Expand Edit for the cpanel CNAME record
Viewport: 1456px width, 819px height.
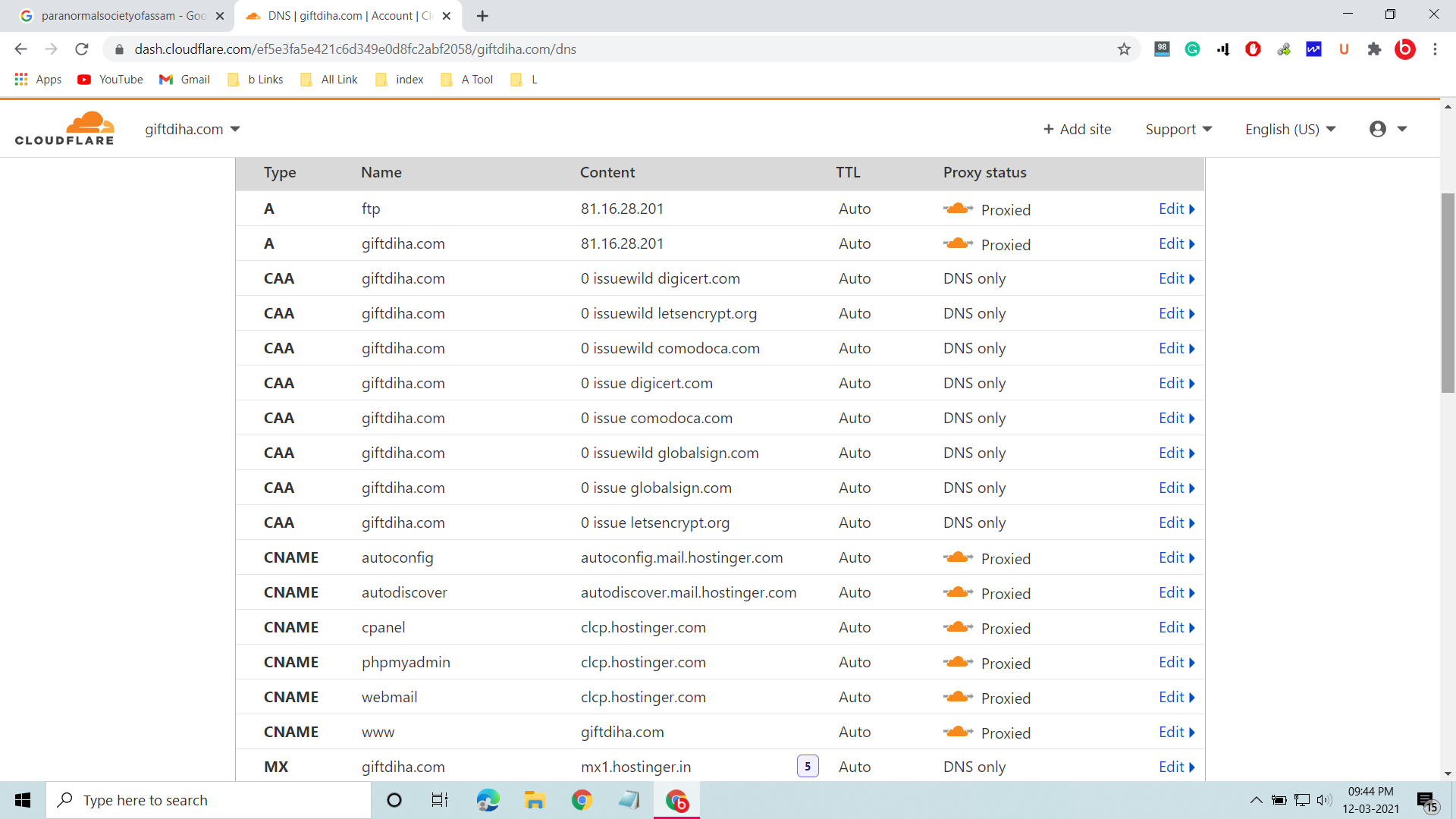point(1176,627)
